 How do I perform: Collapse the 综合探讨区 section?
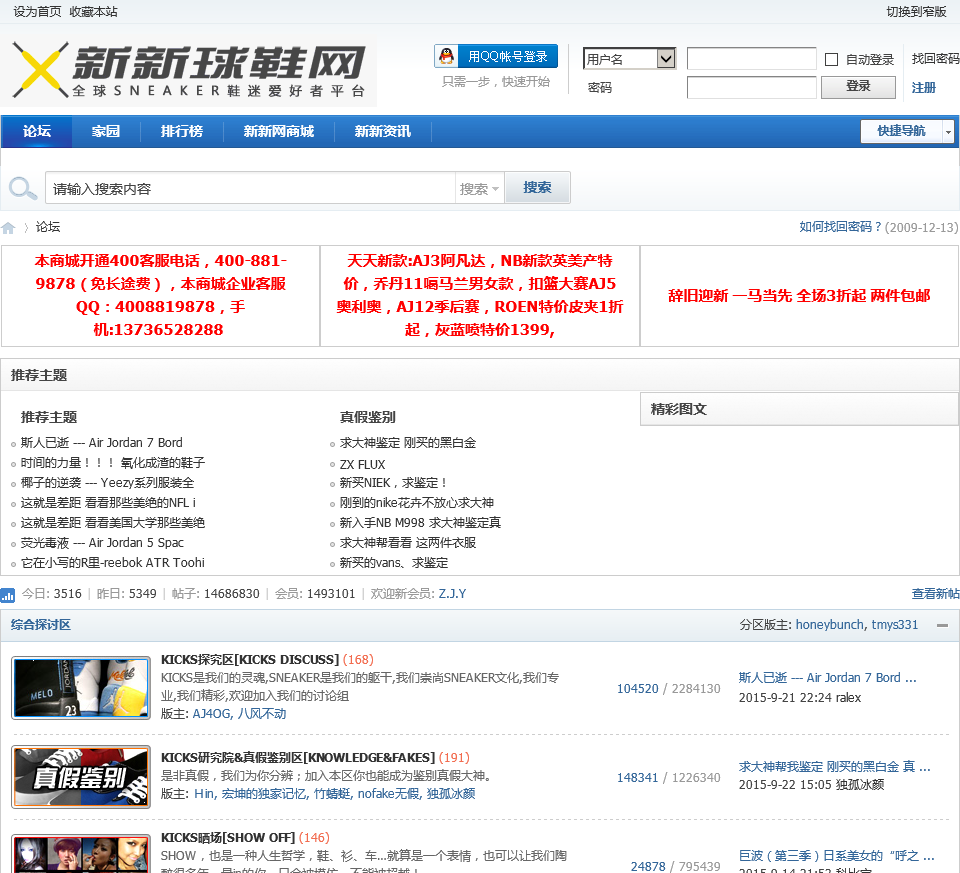click(x=942, y=626)
